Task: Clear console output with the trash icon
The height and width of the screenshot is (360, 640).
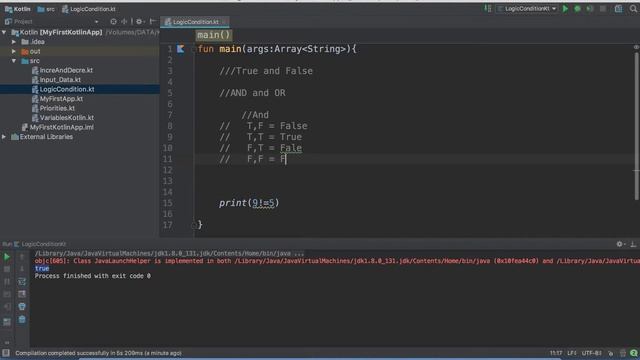Action: pyautogui.click(x=22, y=319)
